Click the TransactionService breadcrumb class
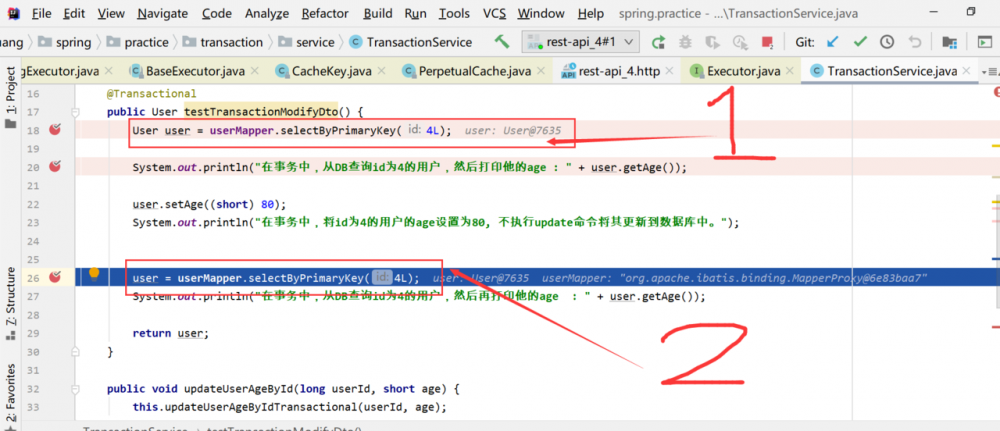The width and height of the screenshot is (1000, 431). coord(410,42)
